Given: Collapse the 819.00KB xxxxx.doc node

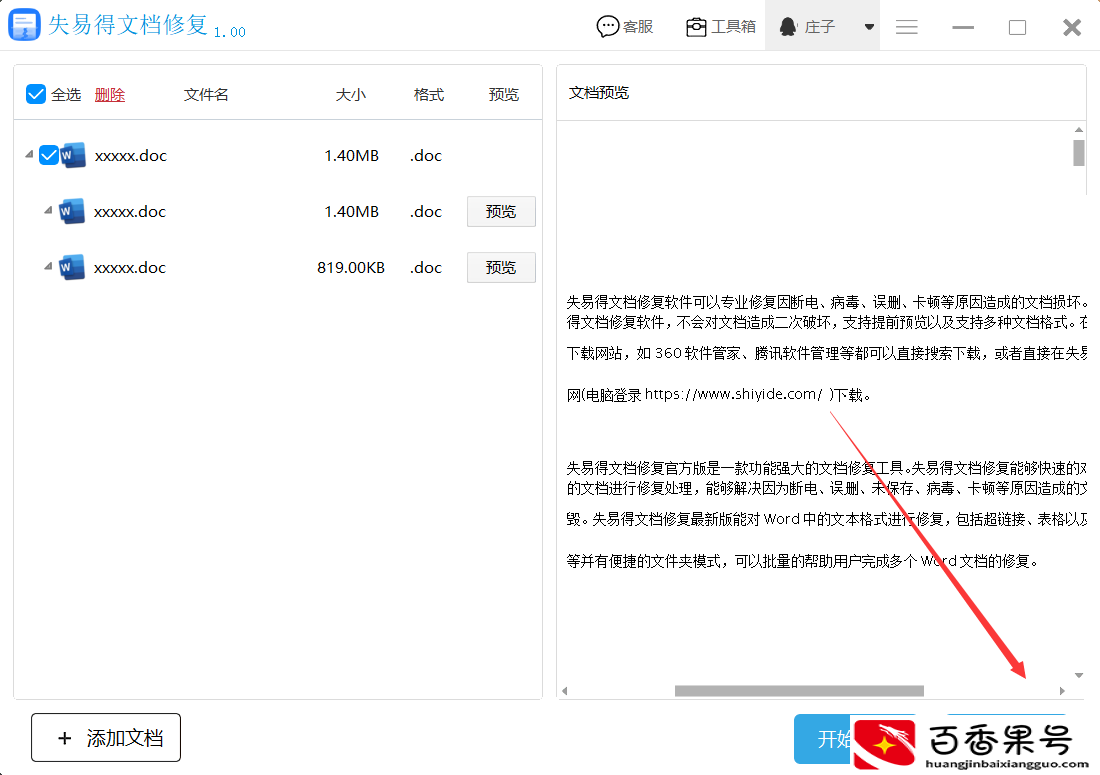Looking at the screenshot, I should click(48, 267).
